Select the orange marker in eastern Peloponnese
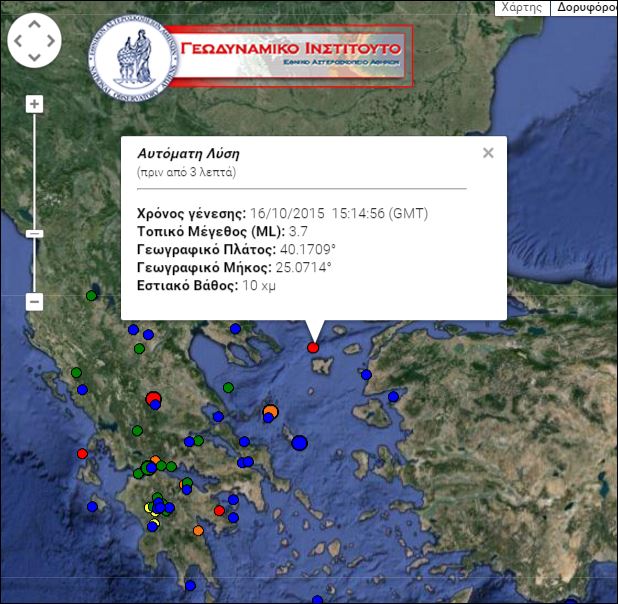Viewport: 618px width, 604px height. [x=199, y=530]
